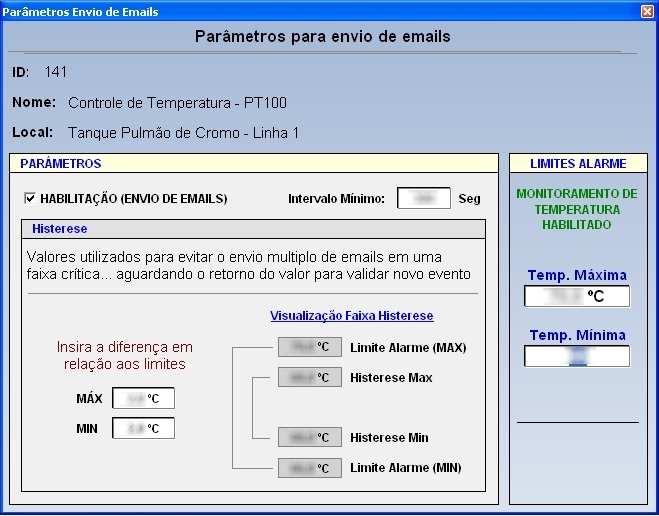Close the Parâmetros Envio de Emails window
The width and height of the screenshot is (659, 516).
click(x=647, y=11)
